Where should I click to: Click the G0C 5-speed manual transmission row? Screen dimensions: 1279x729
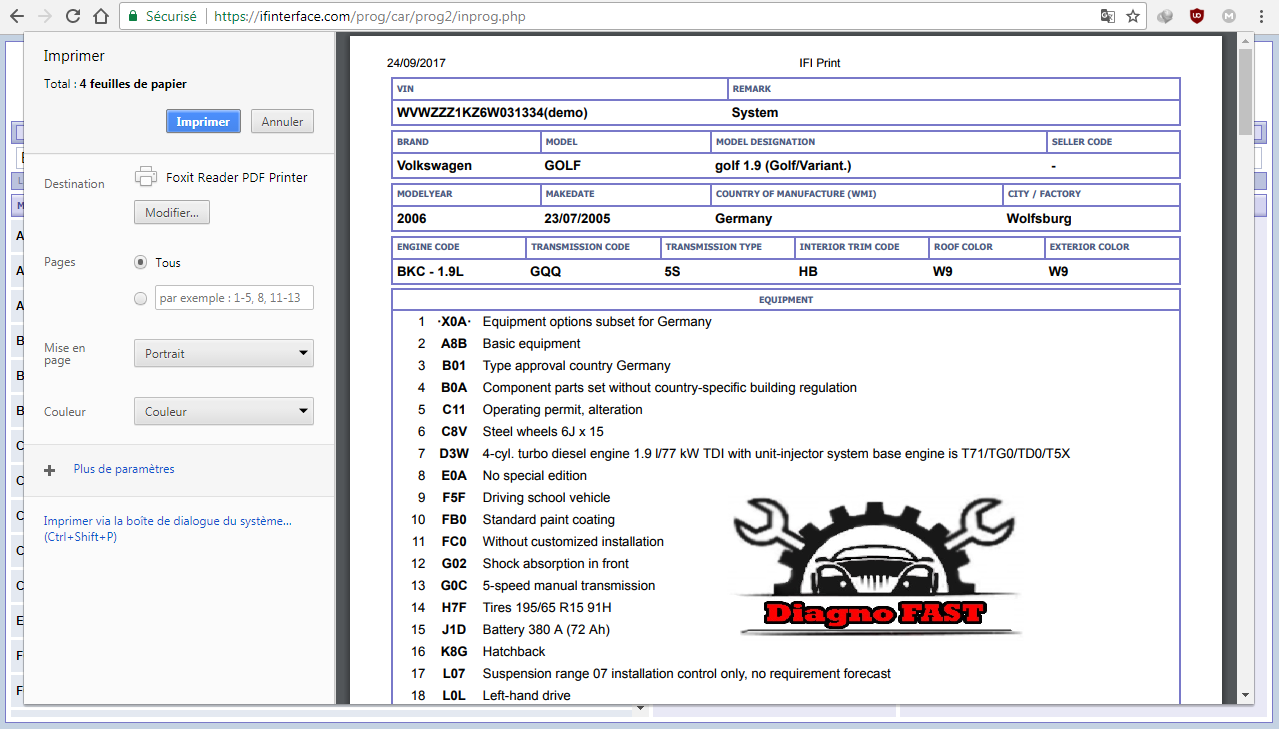533,586
